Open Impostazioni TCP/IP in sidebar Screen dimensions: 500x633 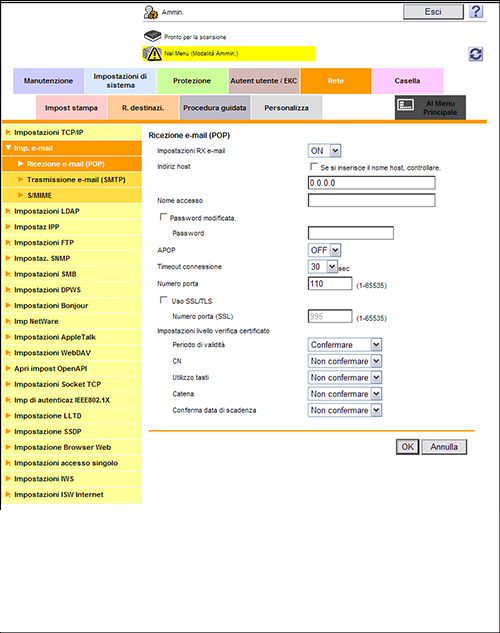pos(72,132)
